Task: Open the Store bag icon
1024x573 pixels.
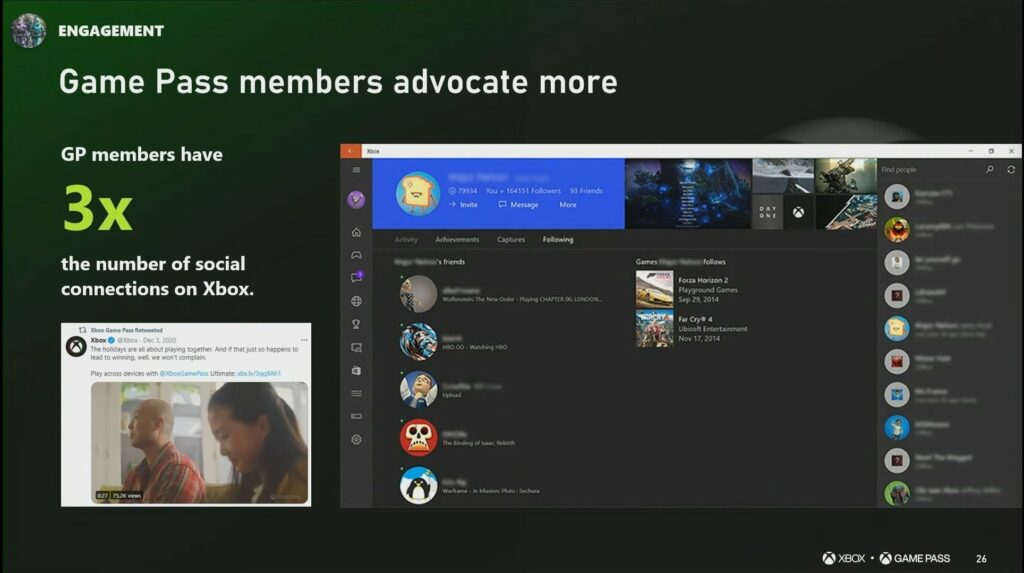Action: (356, 371)
